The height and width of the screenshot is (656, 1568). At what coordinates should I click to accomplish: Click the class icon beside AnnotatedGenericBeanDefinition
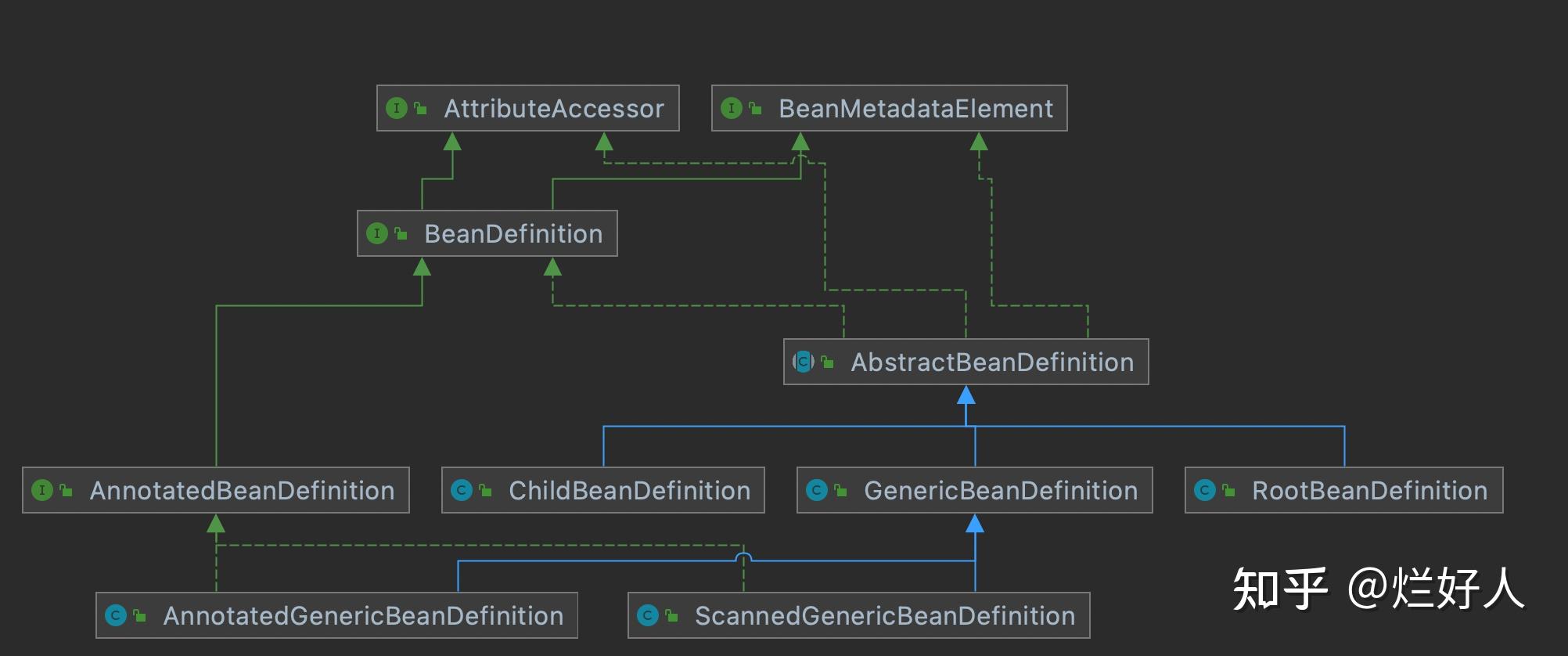pos(116,615)
